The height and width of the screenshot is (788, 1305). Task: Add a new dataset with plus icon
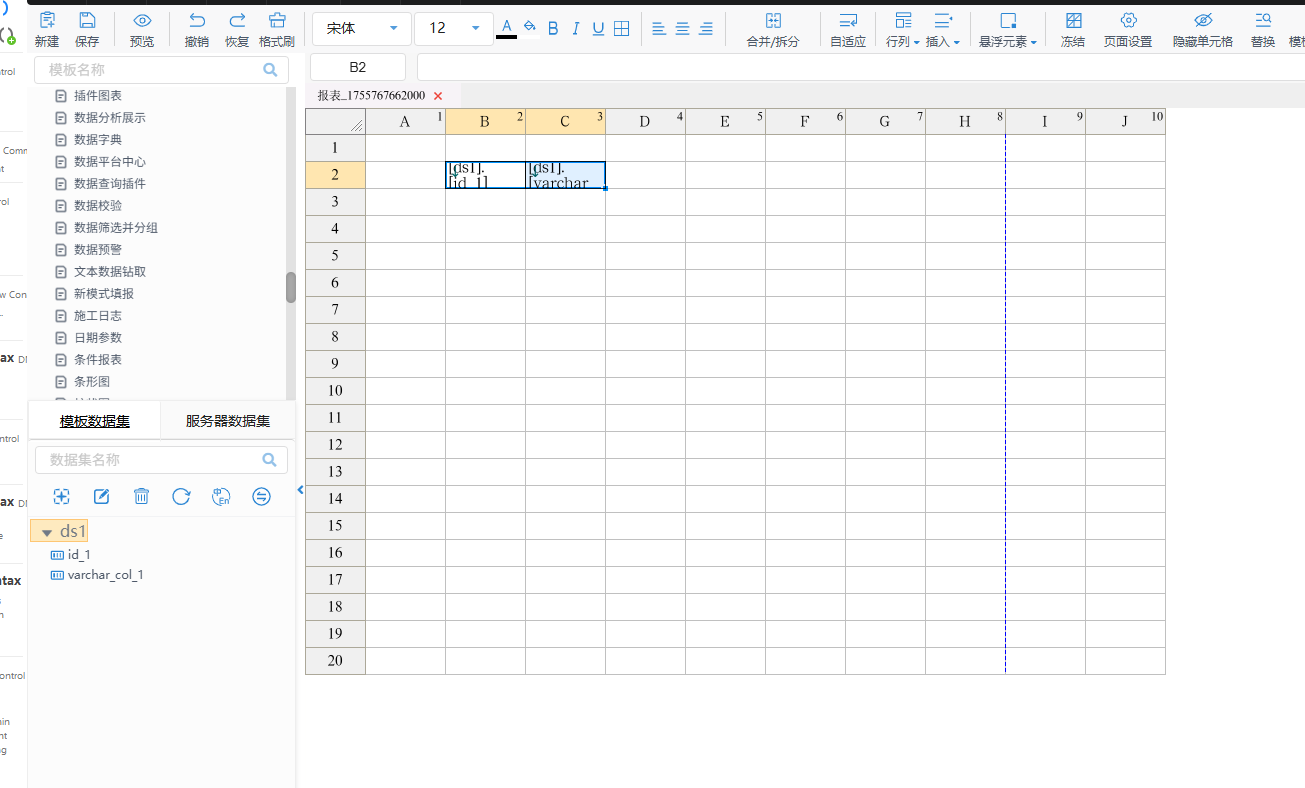(62, 497)
